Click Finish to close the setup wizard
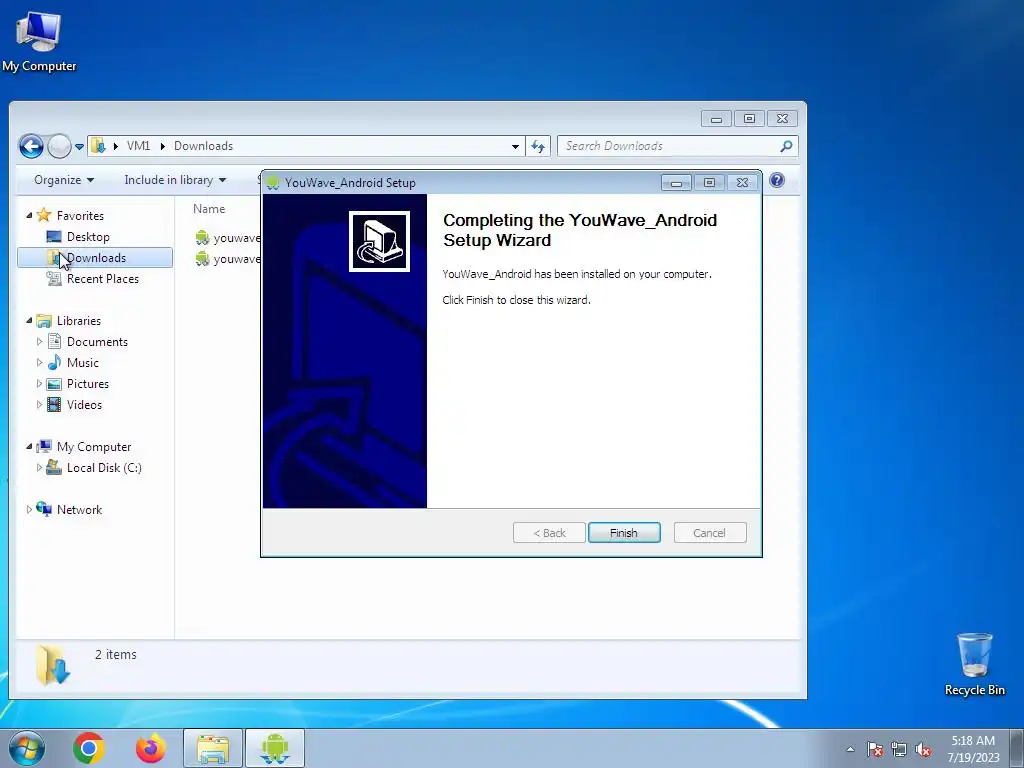 pyautogui.click(x=624, y=533)
